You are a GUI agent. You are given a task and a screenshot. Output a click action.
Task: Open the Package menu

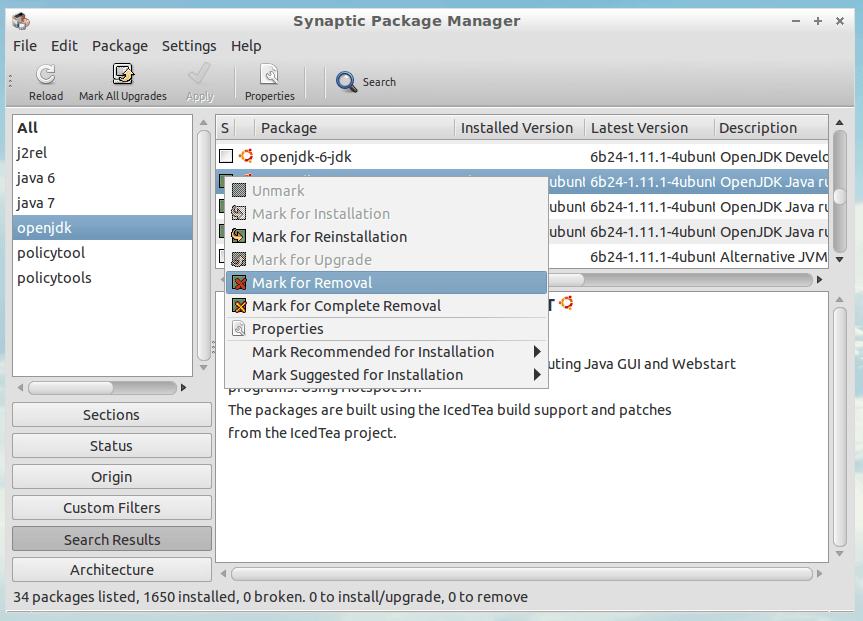pos(119,46)
